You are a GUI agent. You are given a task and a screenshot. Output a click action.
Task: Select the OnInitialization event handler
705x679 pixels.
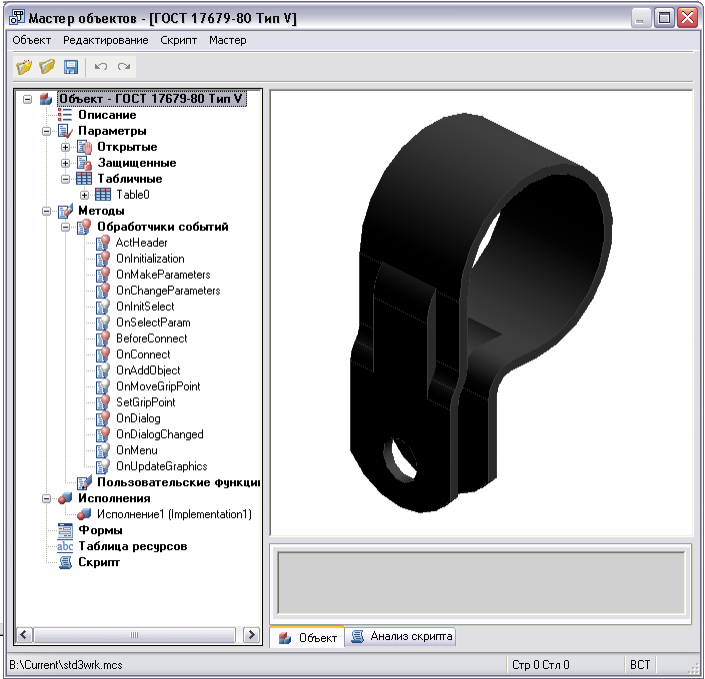coord(150,259)
